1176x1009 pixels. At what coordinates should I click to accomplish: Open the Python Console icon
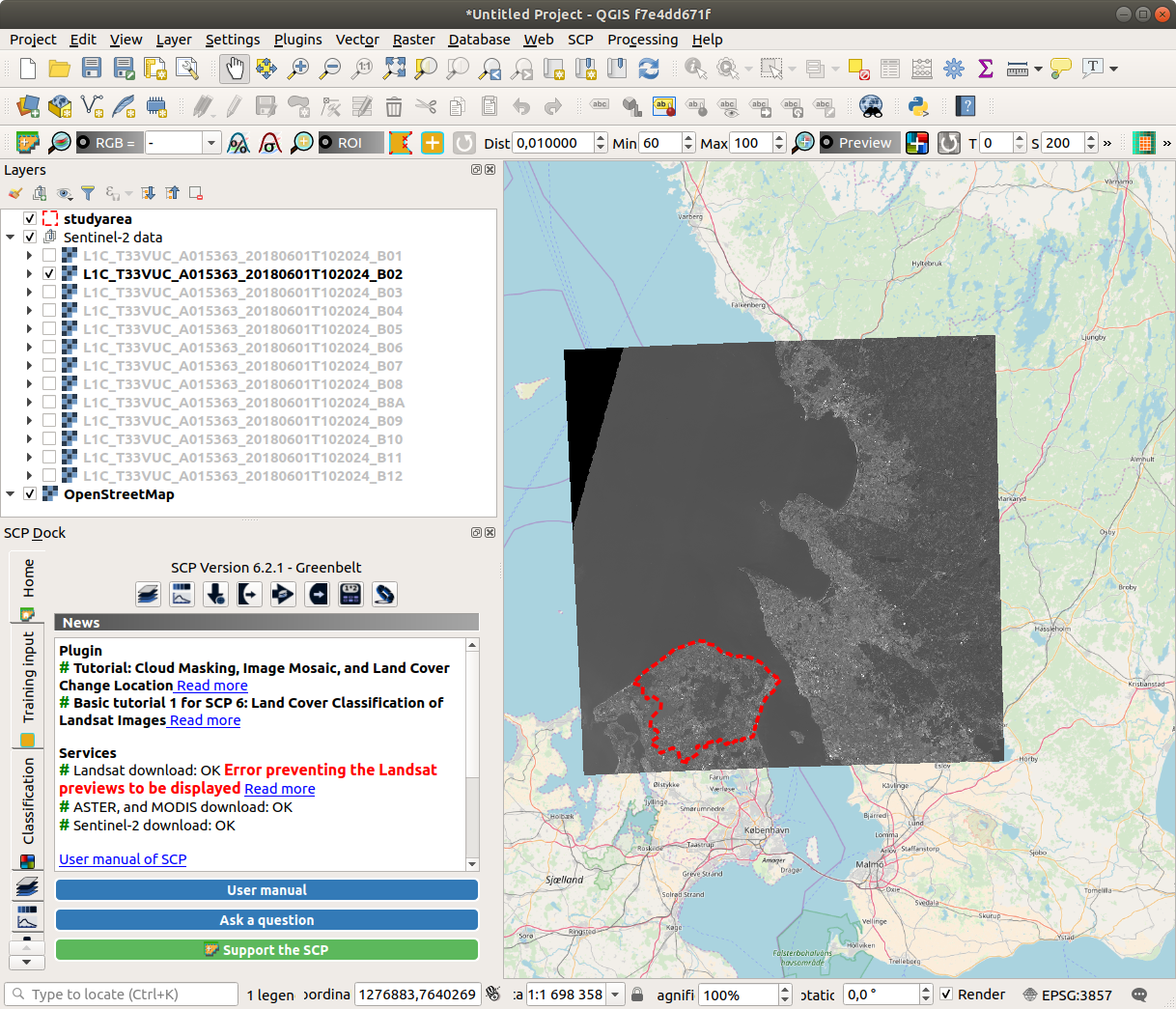(918, 106)
